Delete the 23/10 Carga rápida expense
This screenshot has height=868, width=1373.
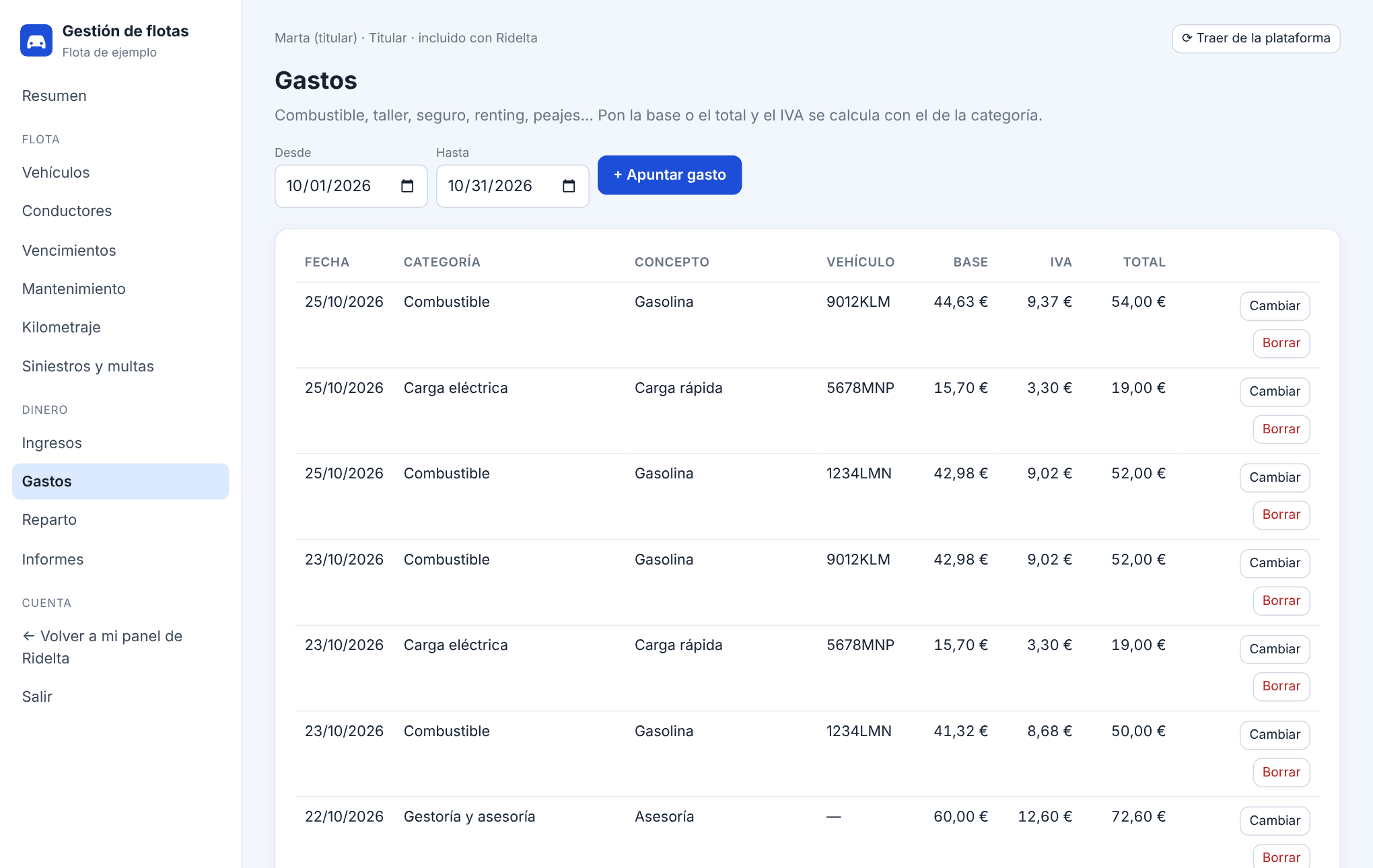pos(1281,686)
